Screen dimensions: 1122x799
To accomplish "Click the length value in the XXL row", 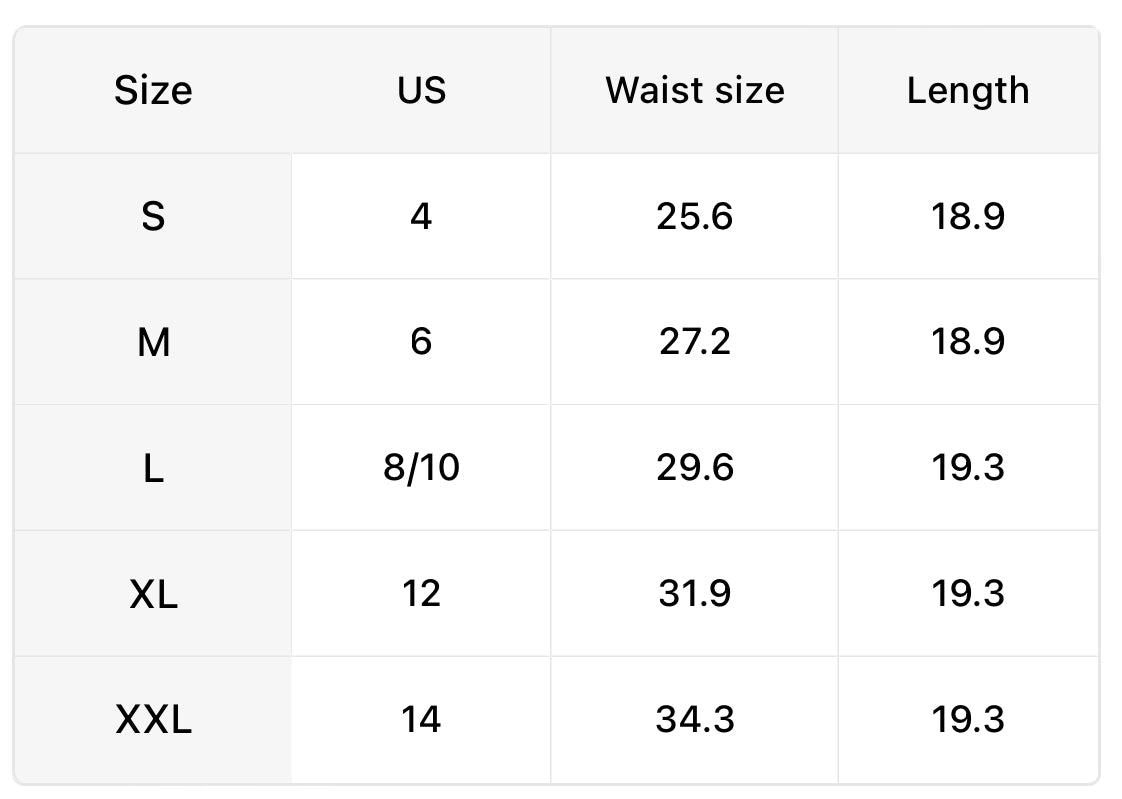I will point(968,720).
